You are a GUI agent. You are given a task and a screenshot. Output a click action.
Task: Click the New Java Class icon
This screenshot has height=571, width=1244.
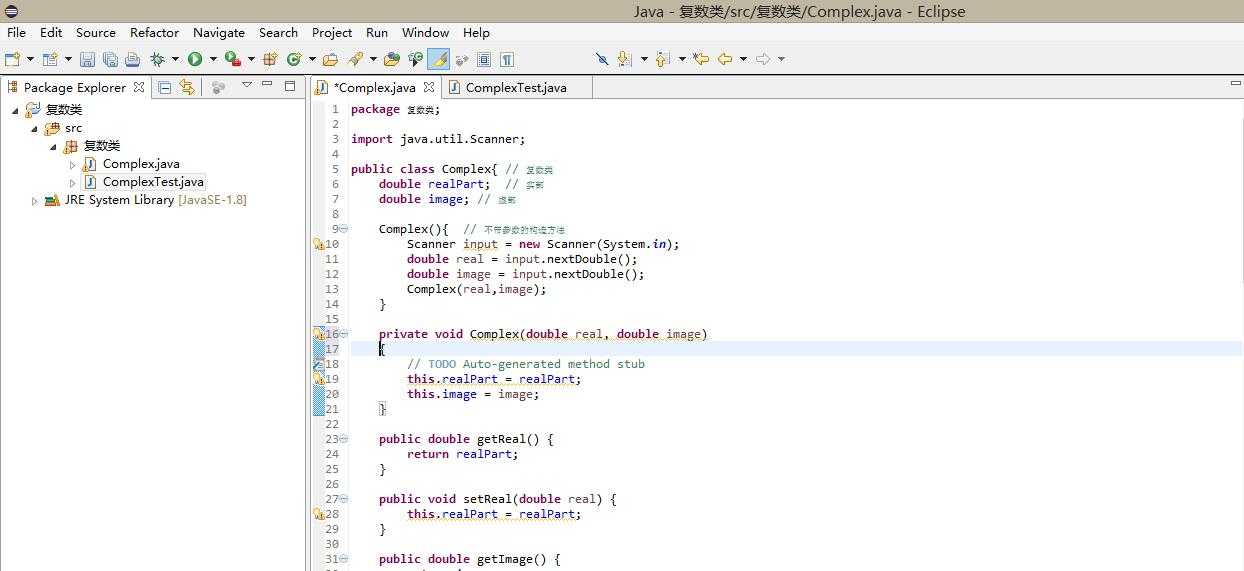[x=294, y=59]
